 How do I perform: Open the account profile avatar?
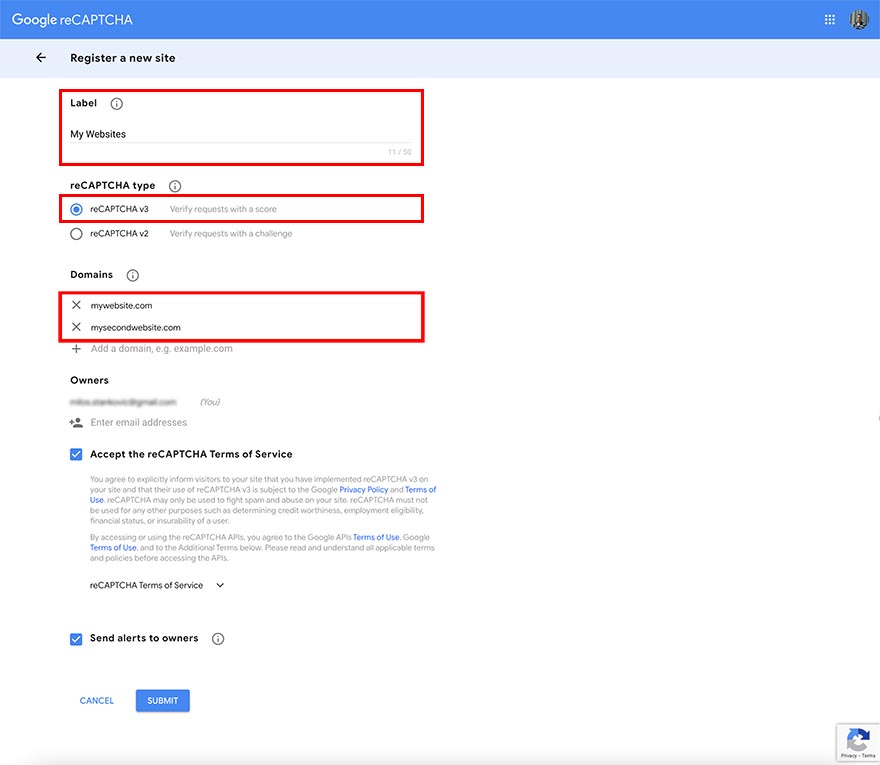pos(859,20)
